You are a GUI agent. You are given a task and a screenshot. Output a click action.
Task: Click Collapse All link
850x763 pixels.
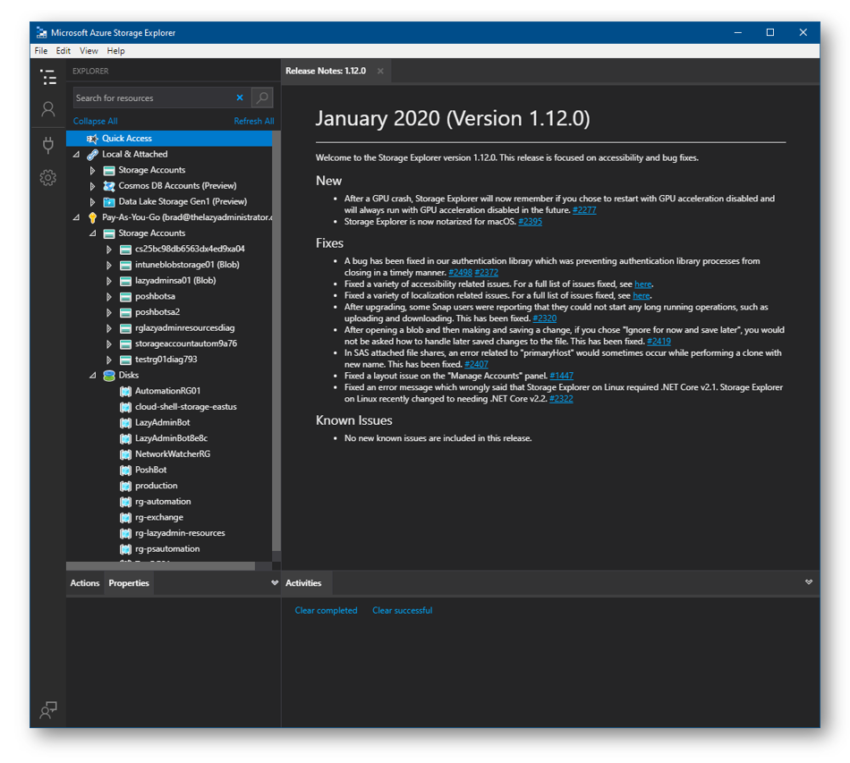[95, 121]
